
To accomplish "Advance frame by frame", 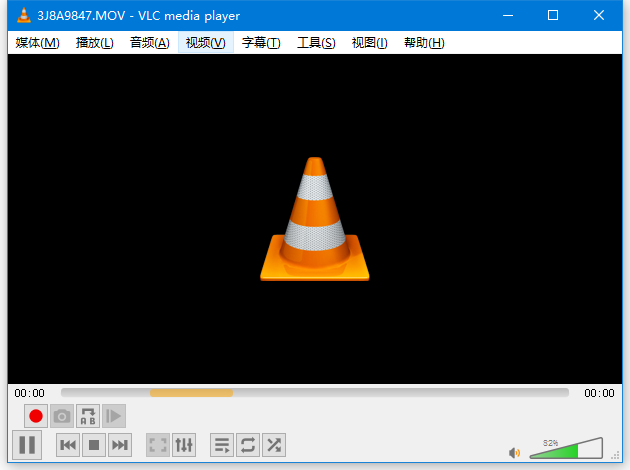I will click(114, 416).
